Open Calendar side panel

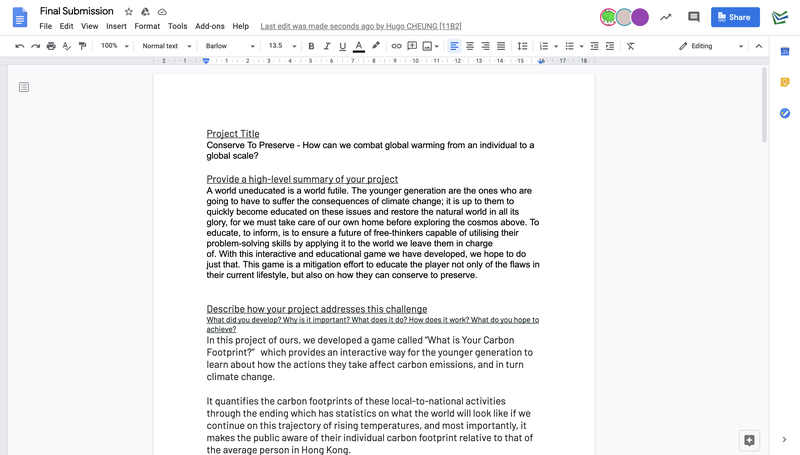pos(785,51)
